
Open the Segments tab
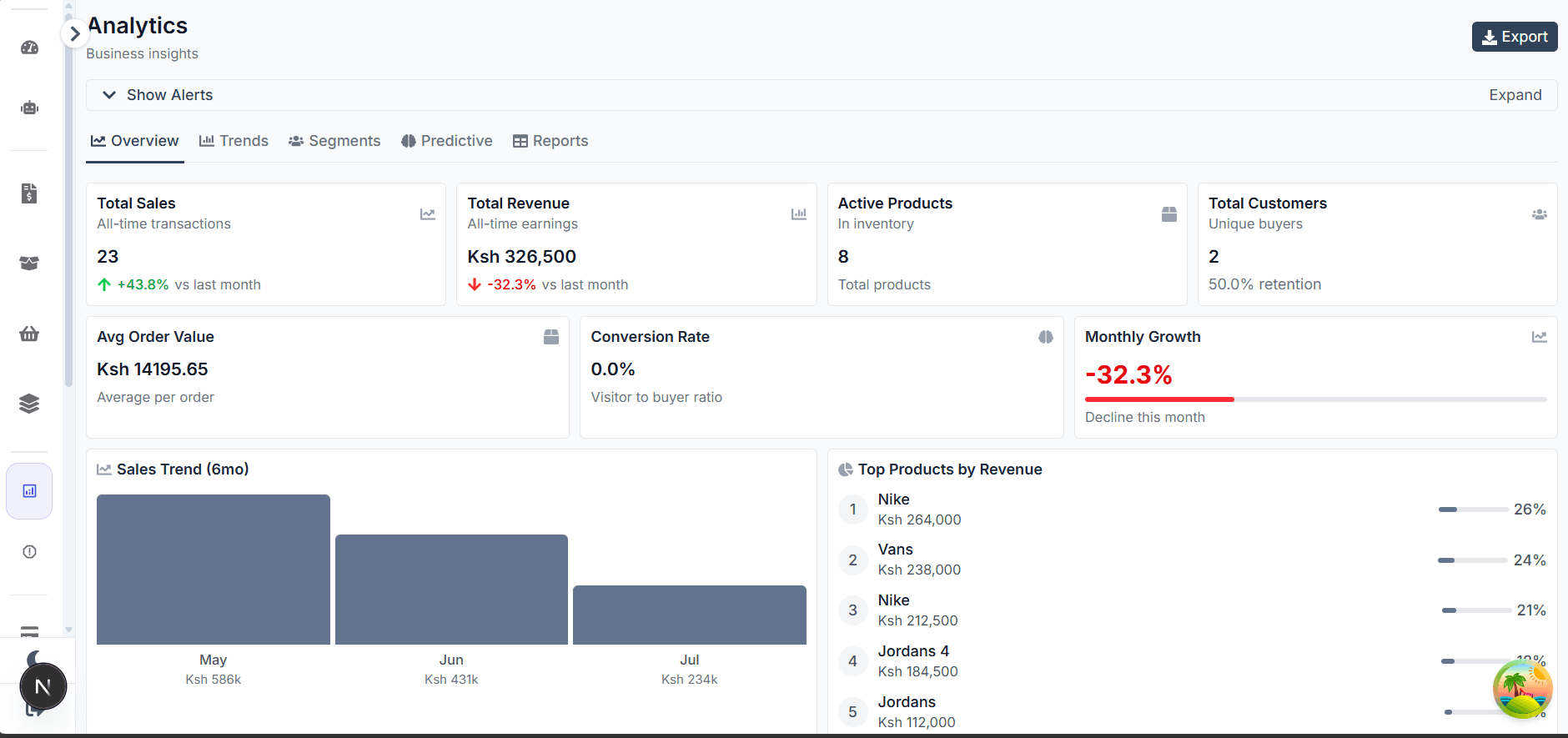click(334, 141)
